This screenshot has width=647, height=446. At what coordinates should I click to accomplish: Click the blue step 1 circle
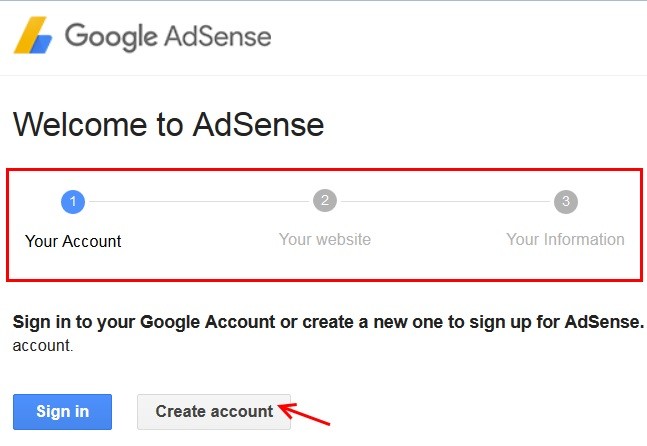coord(72,202)
